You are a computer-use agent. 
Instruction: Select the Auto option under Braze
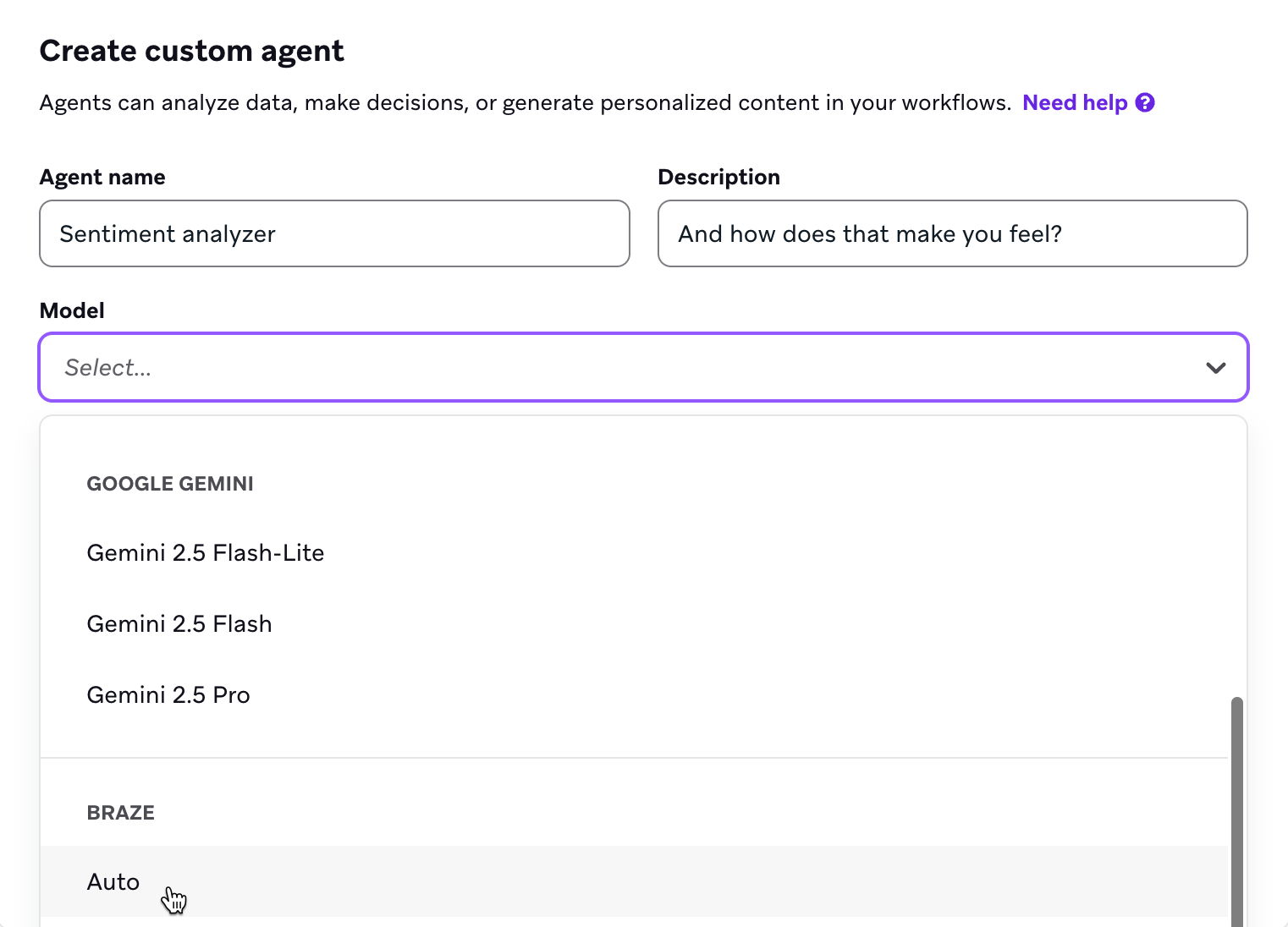click(x=113, y=882)
